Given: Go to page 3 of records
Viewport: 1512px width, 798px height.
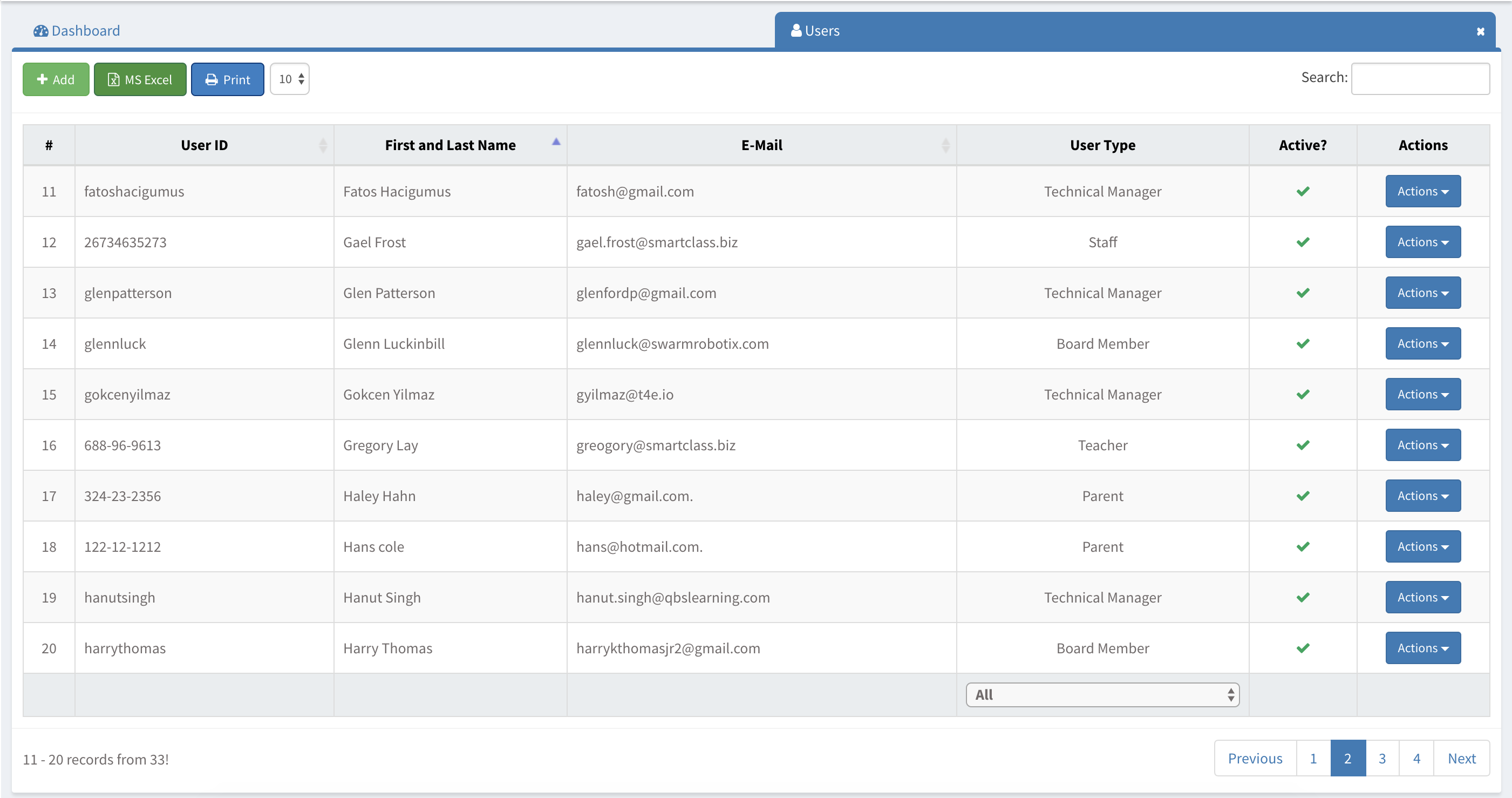Looking at the screenshot, I should pos(1382,758).
